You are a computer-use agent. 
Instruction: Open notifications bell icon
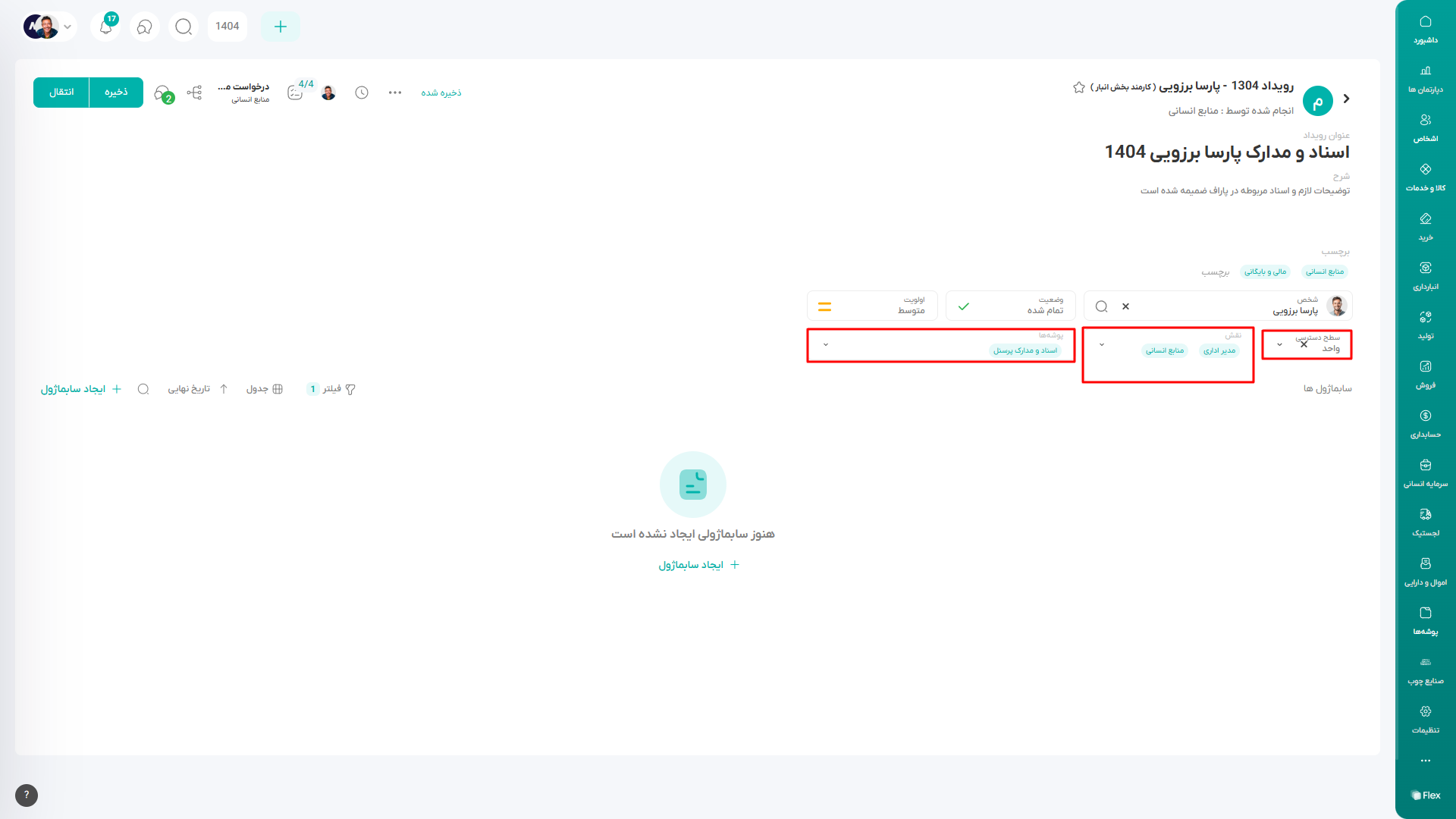point(106,27)
